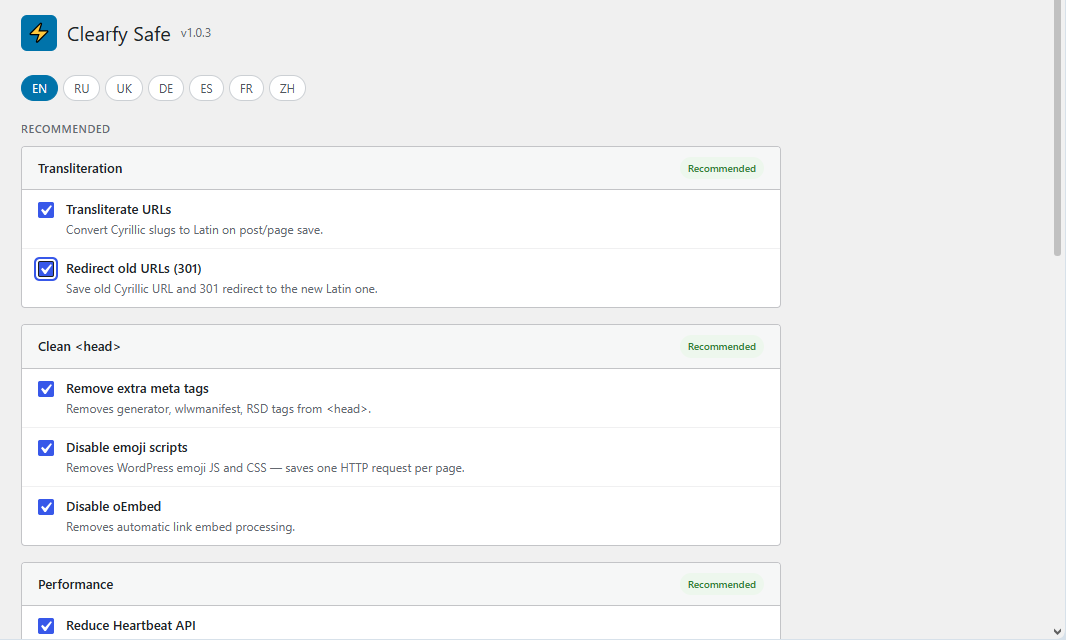Image resolution: width=1066 pixels, height=640 pixels.
Task: Uncheck Remove extra meta tags
Action: tap(46, 389)
